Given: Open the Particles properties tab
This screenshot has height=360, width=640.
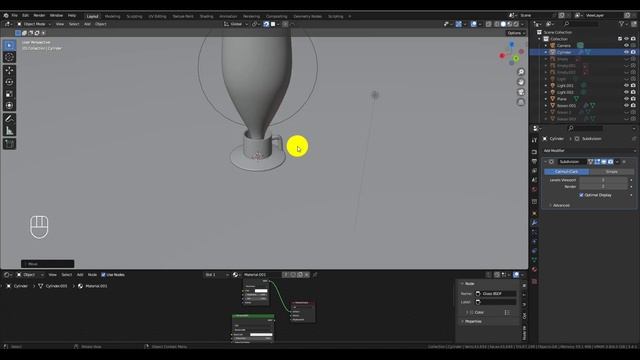Looking at the screenshot, I should 534,232.
